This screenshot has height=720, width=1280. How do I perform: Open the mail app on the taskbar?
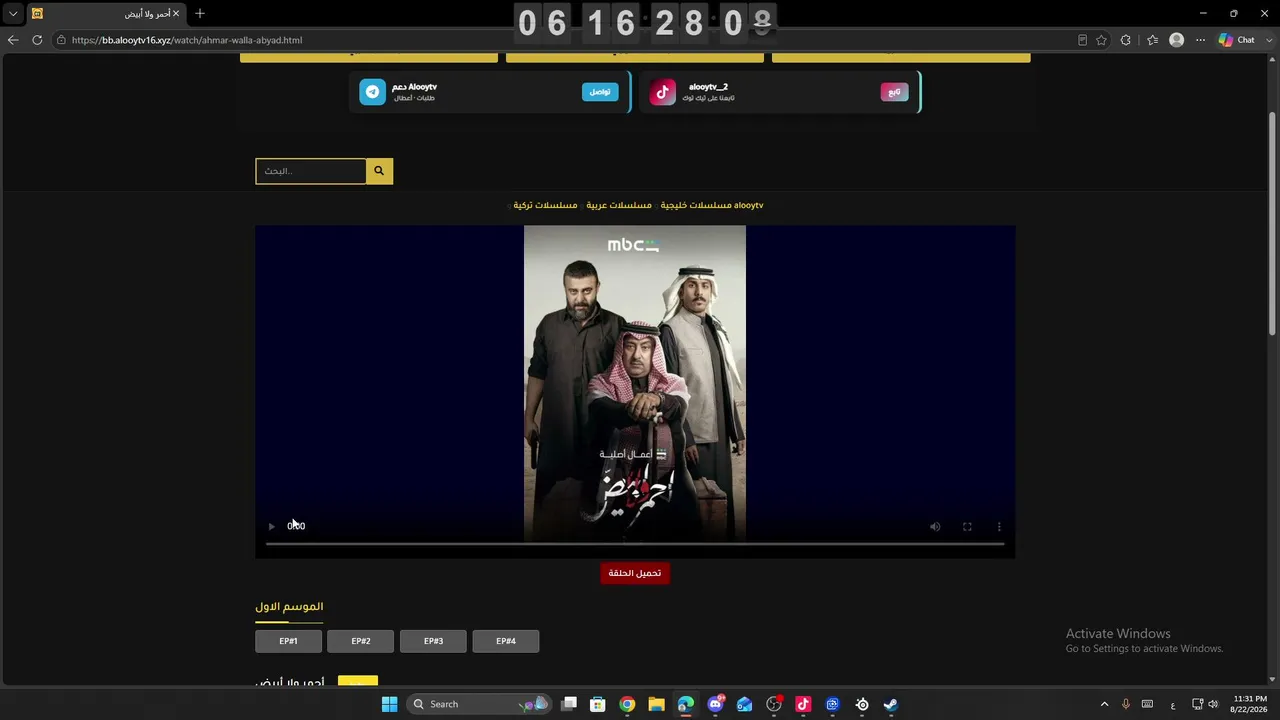[x=744, y=704]
